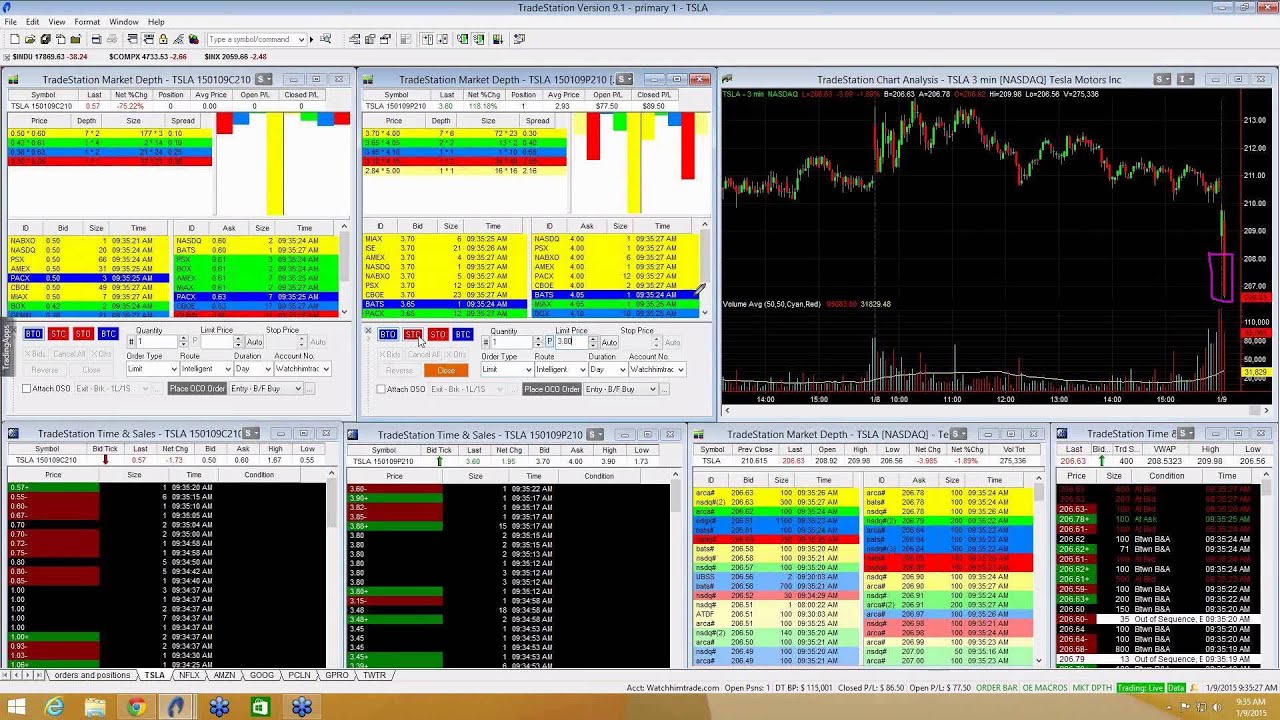Open the Format menu
Screen dimensions: 1280x720
tap(87, 21)
